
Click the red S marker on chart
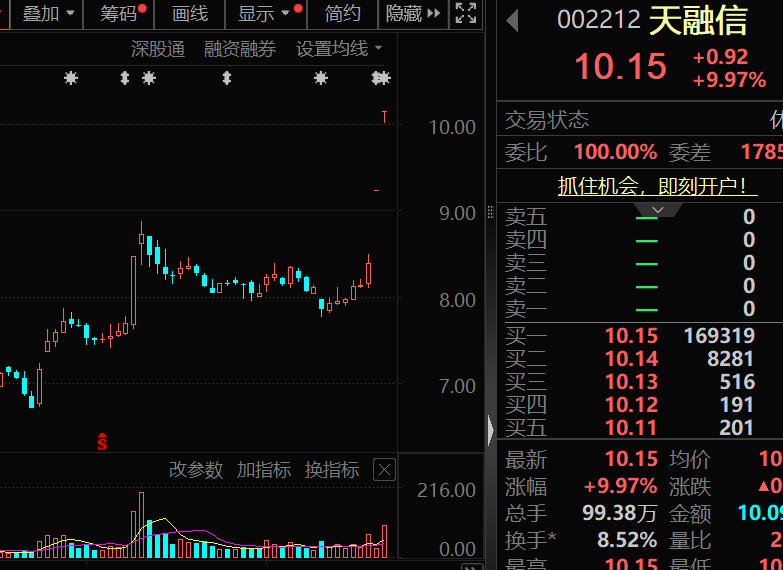click(101, 441)
